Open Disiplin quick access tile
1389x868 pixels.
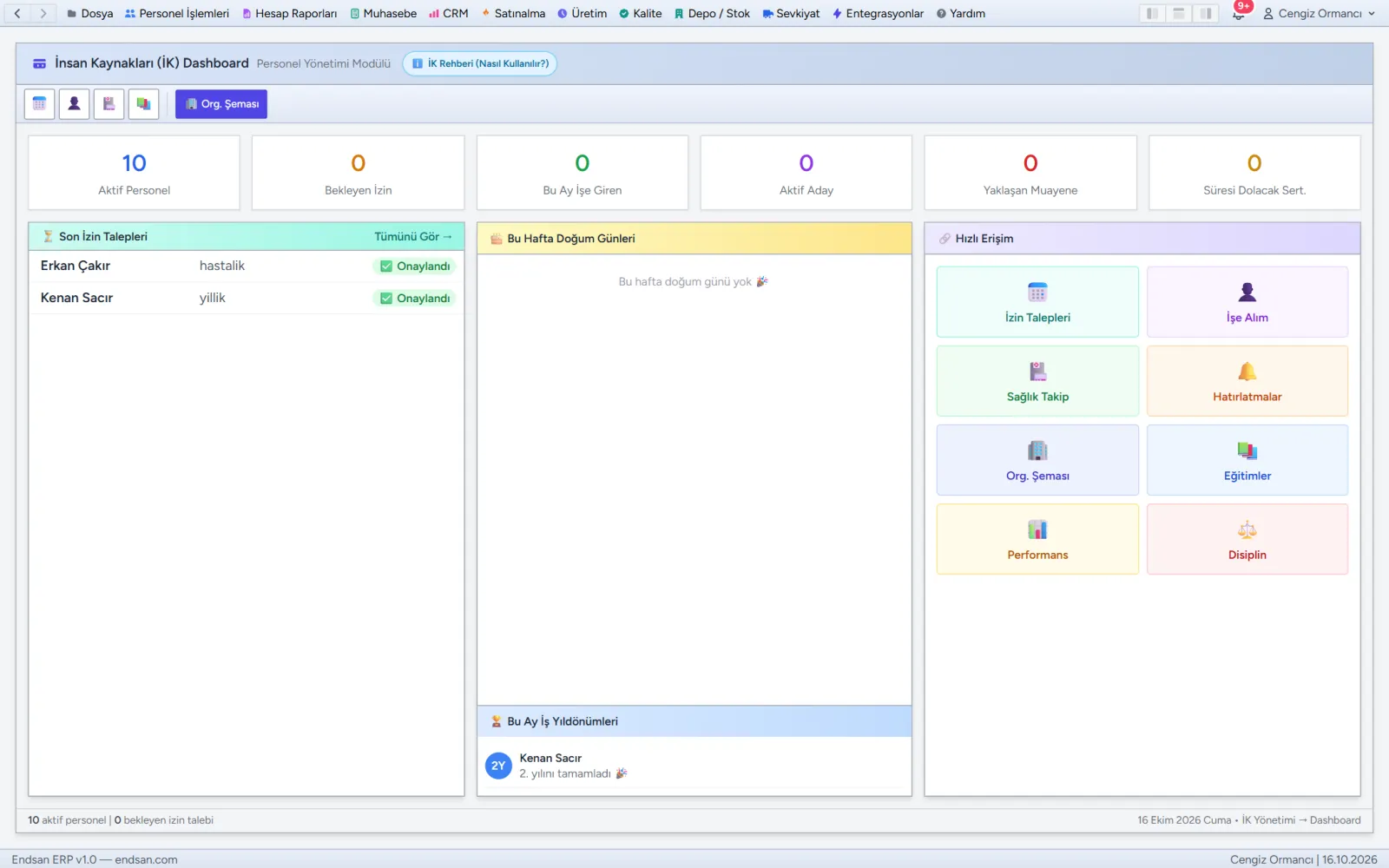(x=1247, y=539)
